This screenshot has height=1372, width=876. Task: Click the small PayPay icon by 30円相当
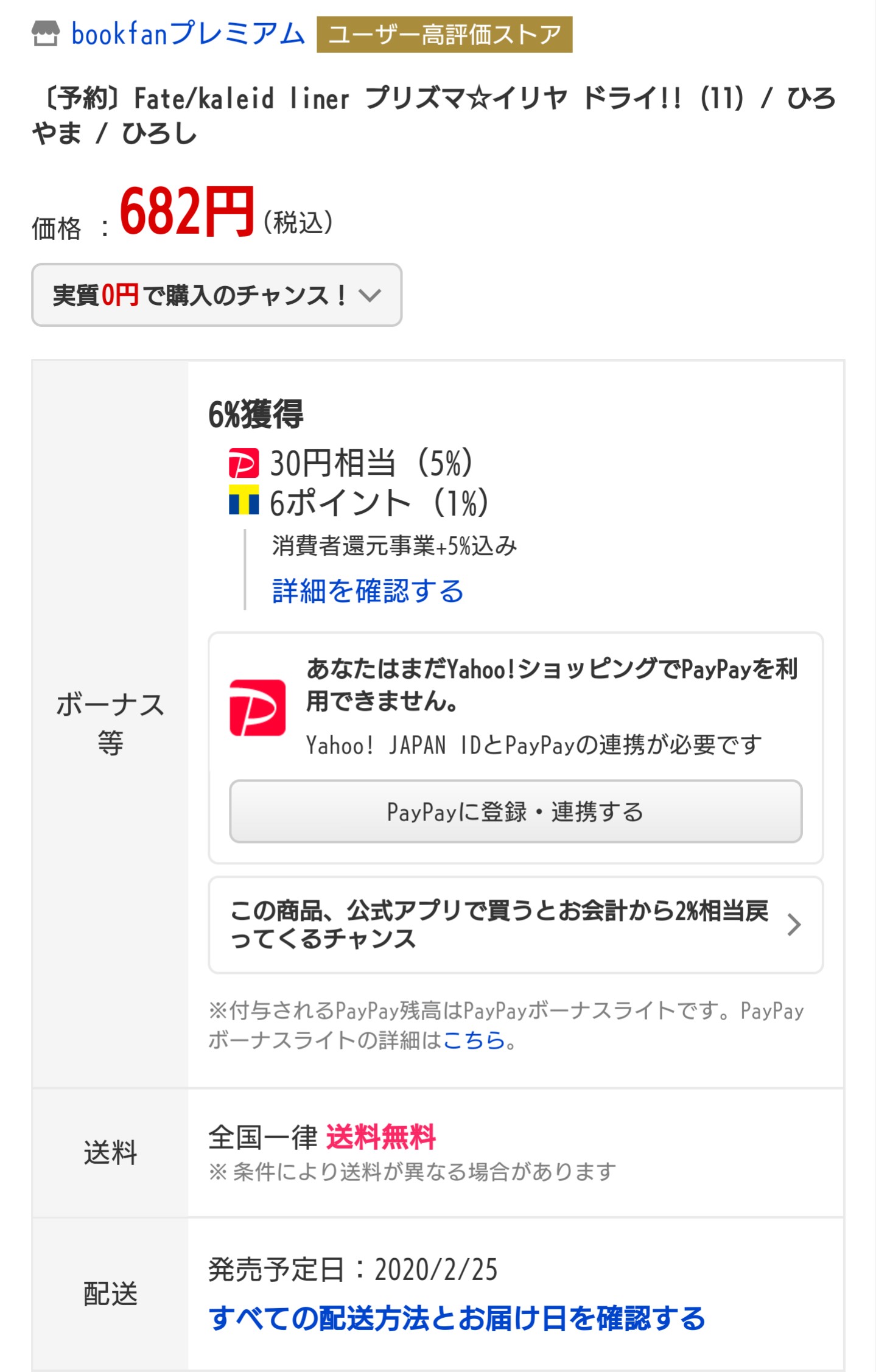pos(243,463)
